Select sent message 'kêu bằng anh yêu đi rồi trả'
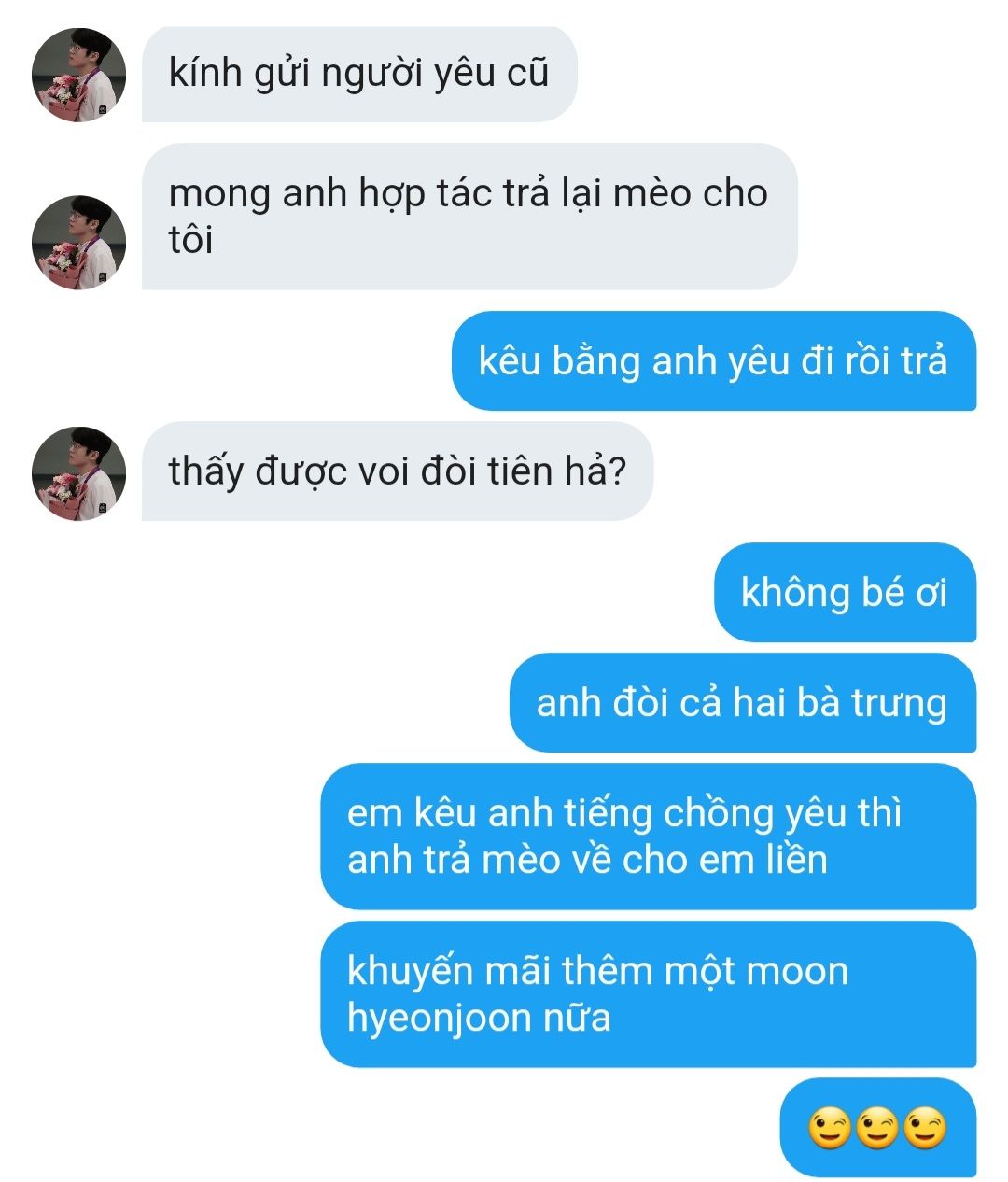The height and width of the screenshot is (1182, 1008). tap(714, 361)
